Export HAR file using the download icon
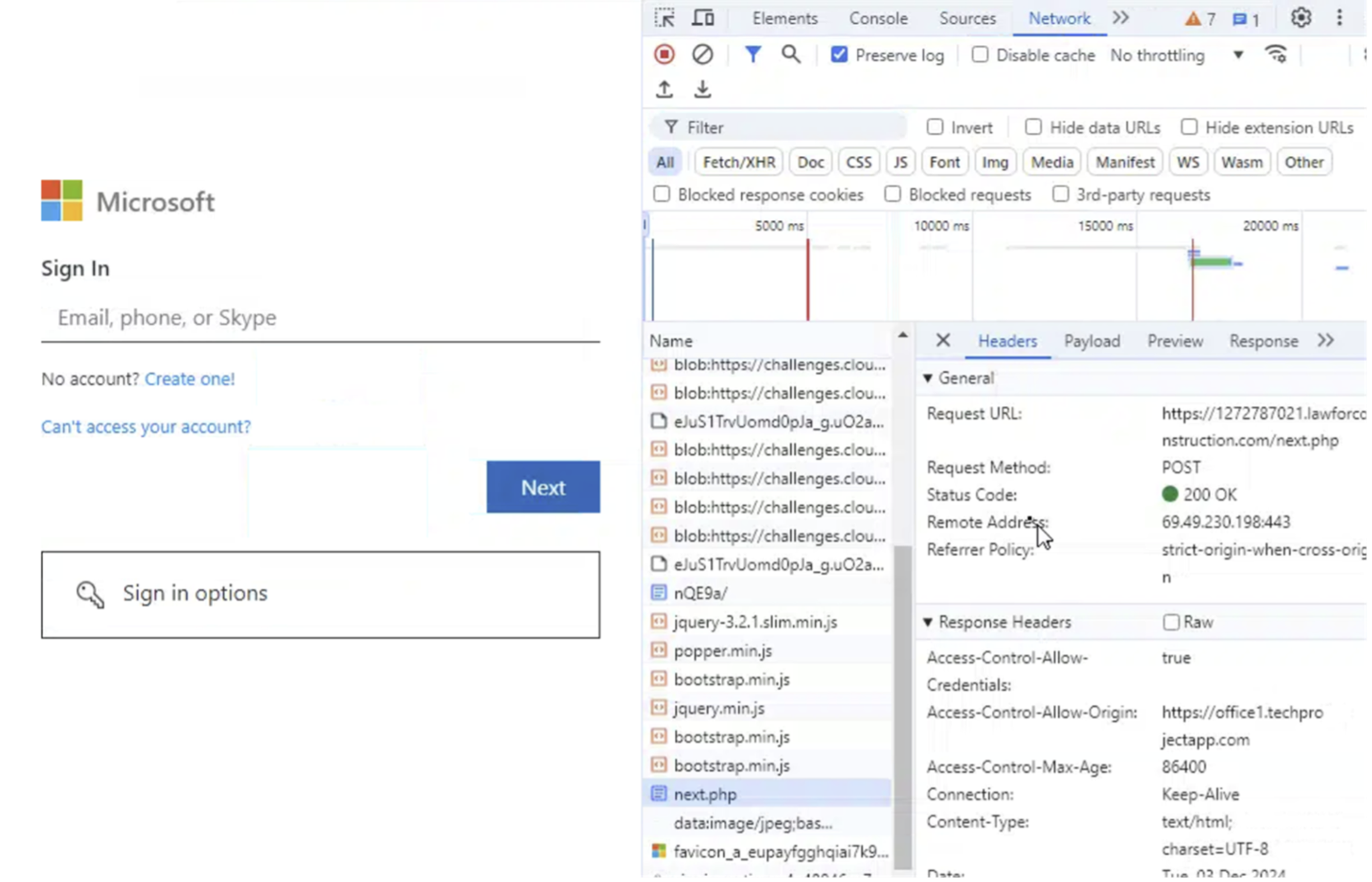 (703, 89)
